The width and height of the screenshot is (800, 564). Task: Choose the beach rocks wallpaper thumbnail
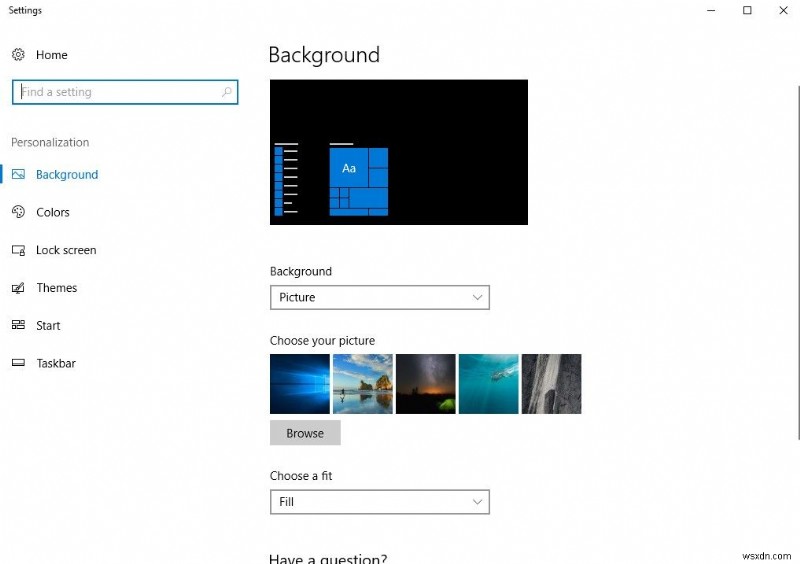click(363, 384)
